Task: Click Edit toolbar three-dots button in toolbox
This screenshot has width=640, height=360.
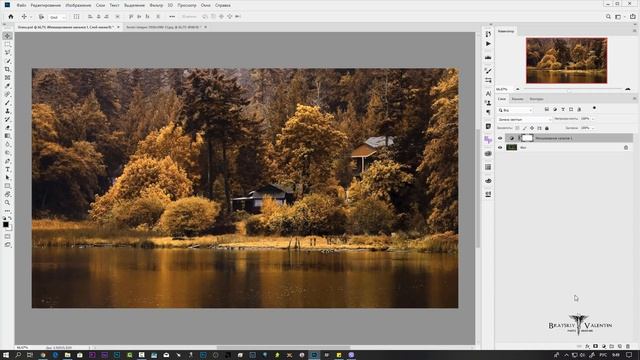Action: tap(7, 211)
